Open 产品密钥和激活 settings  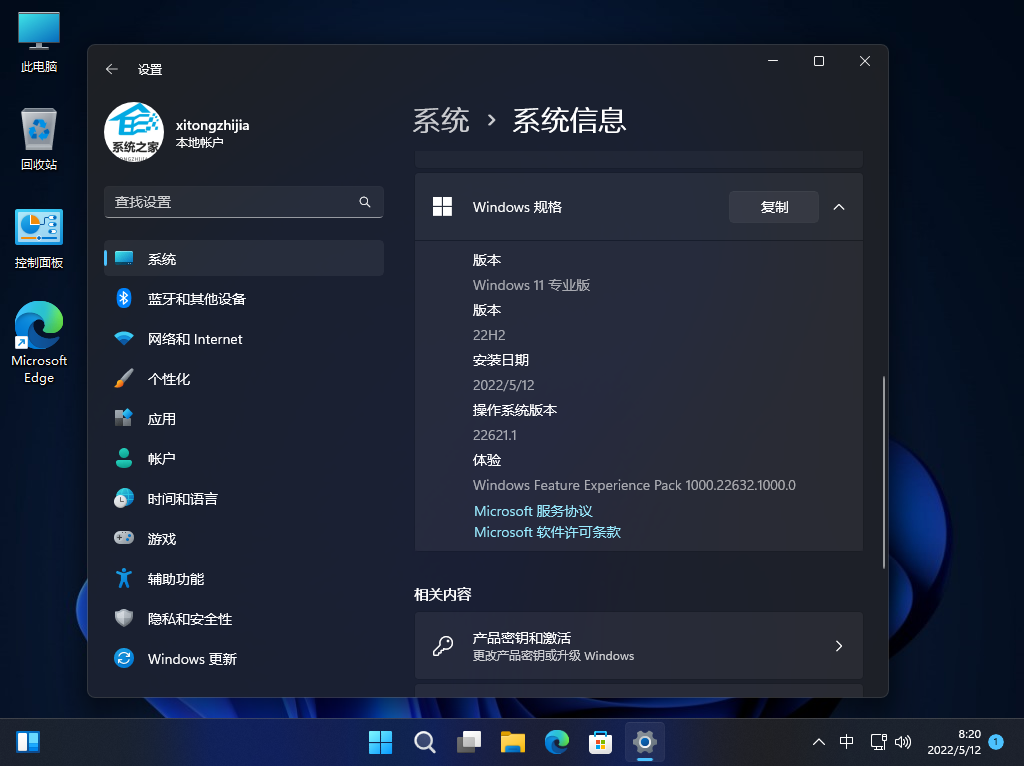pos(638,645)
